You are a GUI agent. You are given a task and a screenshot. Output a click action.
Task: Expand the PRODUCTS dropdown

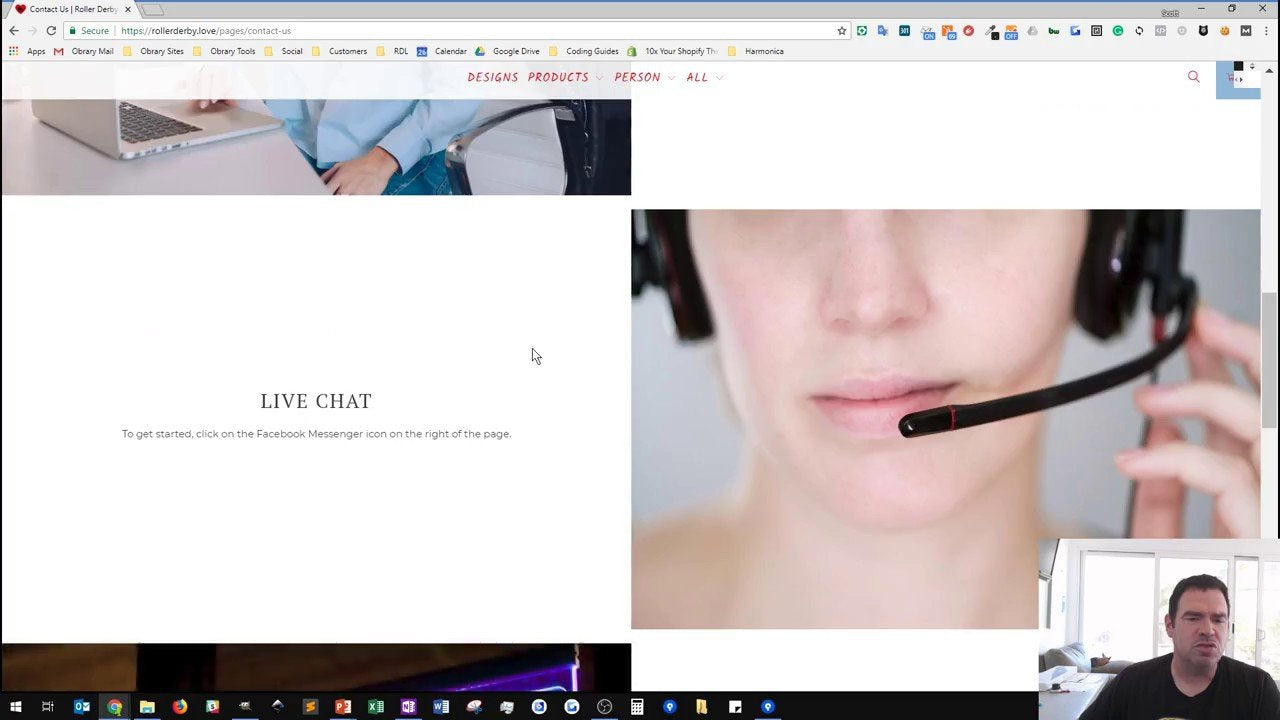coord(567,77)
